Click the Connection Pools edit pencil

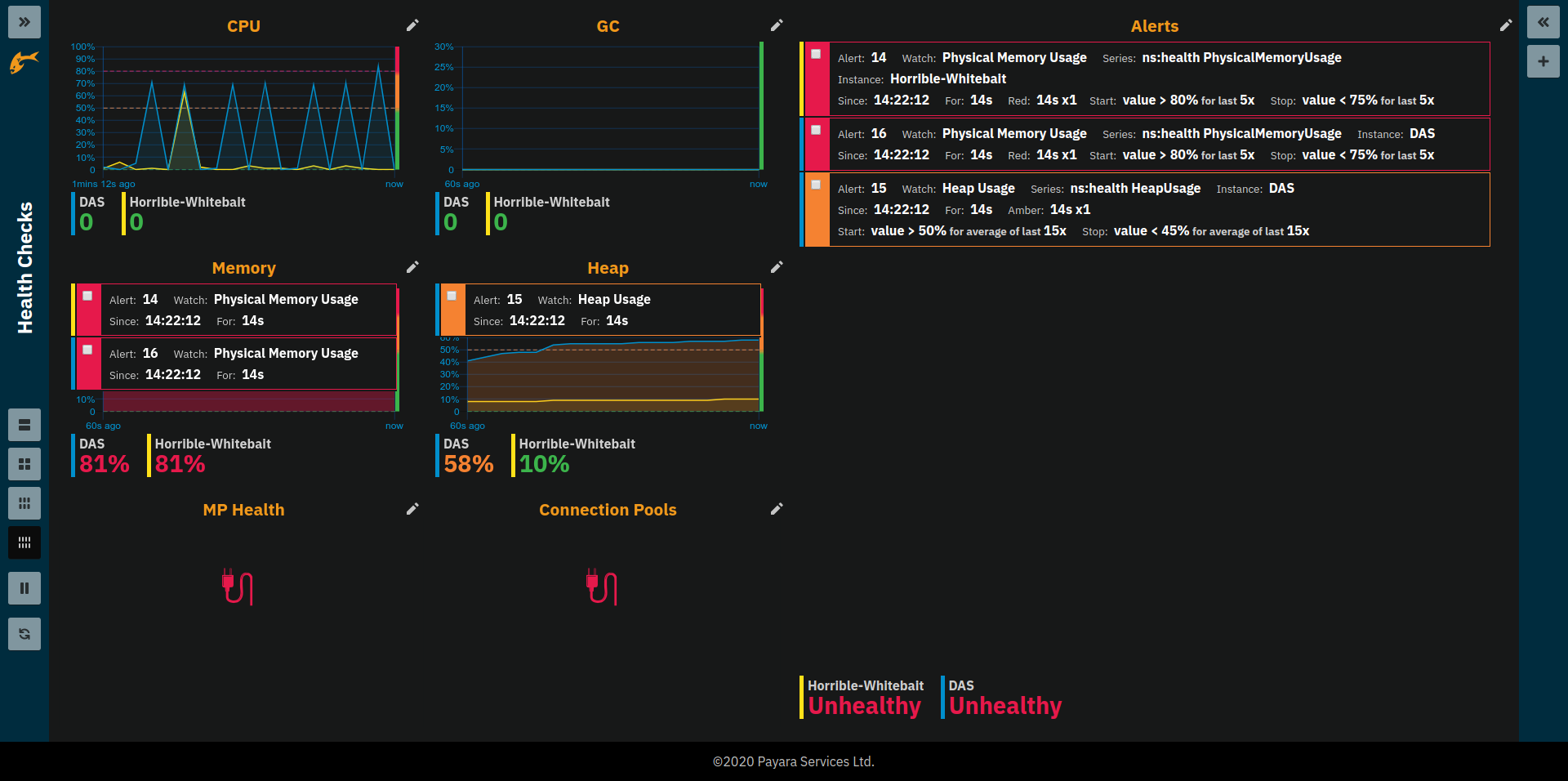point(777,509)
